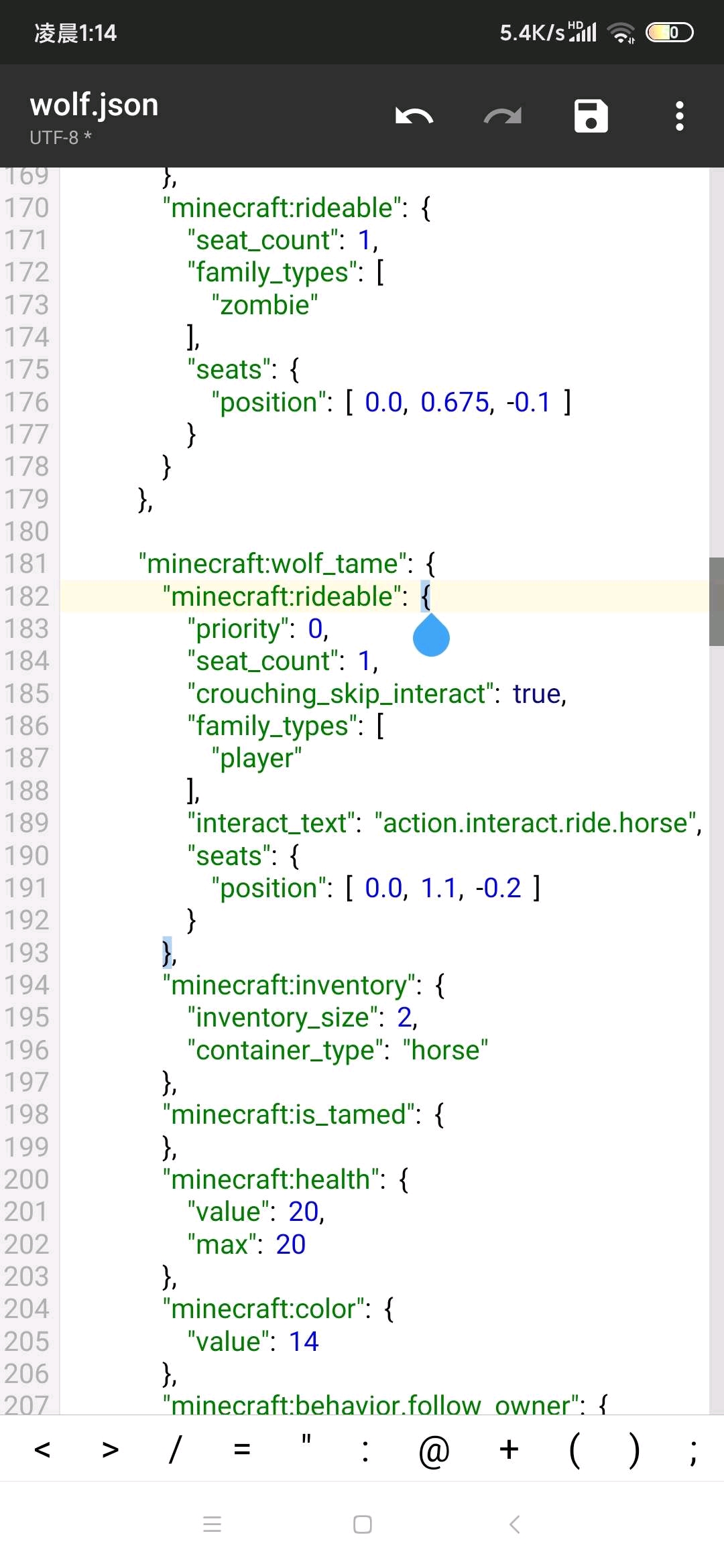724x1568 pixels.
Task: Tap the Android back button
Action: coord(514,1524)
